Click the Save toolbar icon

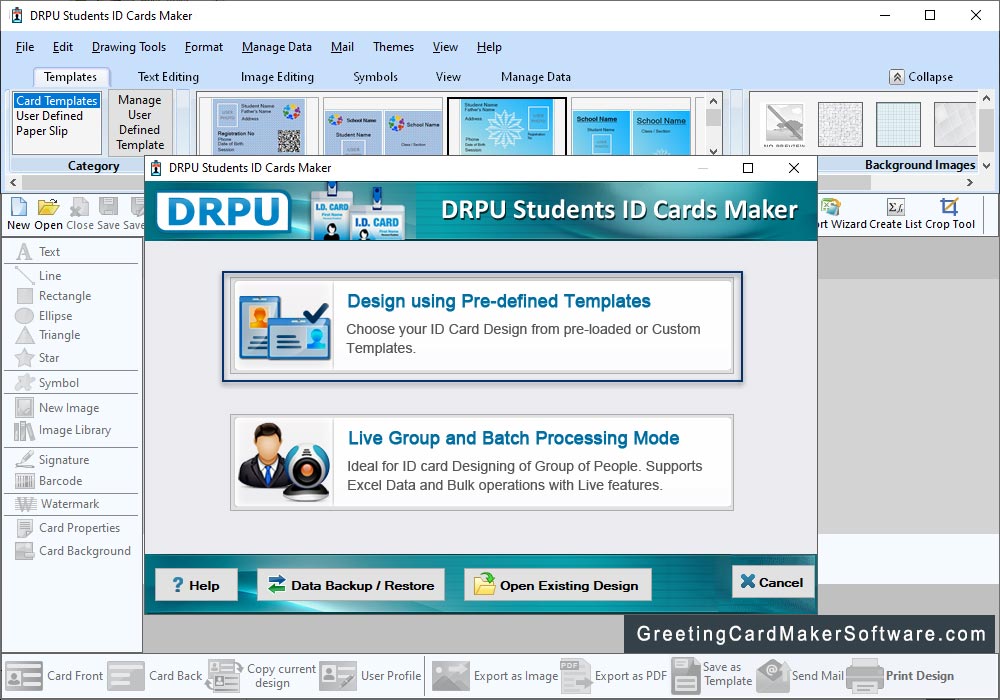tap(108, 214)
